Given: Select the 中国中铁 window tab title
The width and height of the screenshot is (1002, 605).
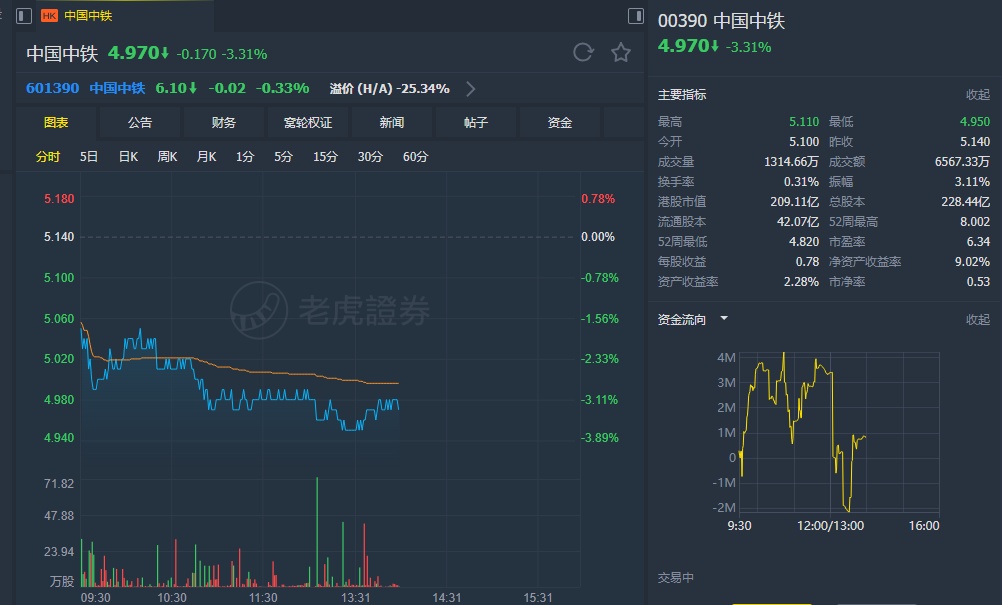Looking at the screenshot, I should point(88,15).
